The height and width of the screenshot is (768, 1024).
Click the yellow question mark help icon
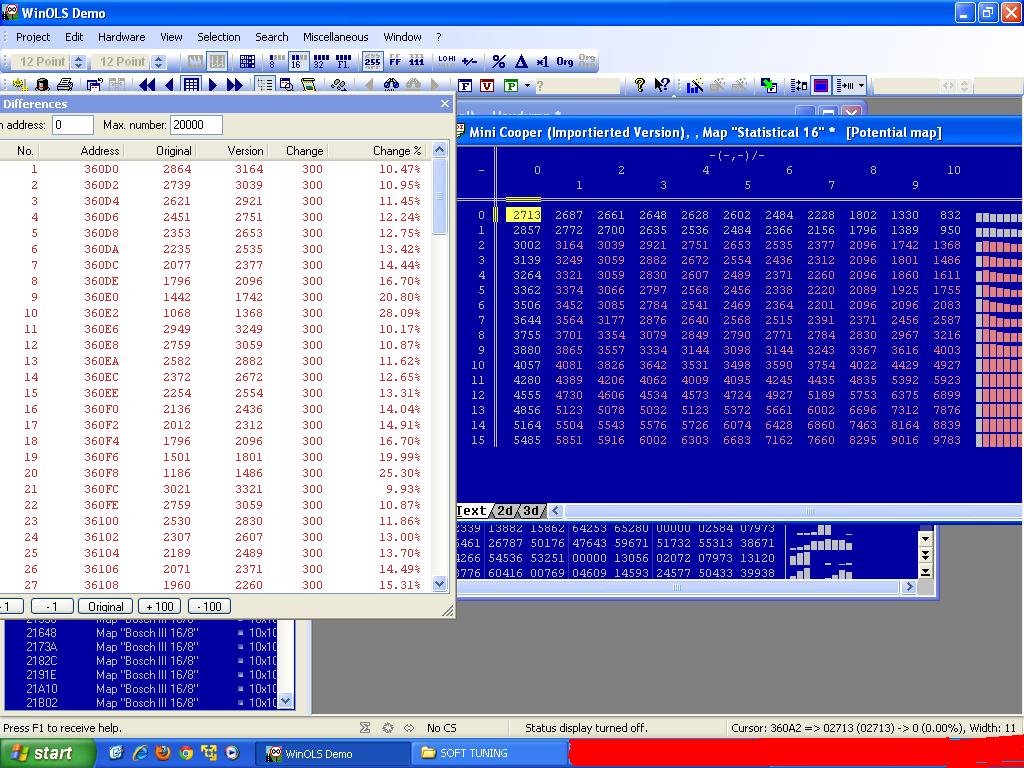pos(640,85)
